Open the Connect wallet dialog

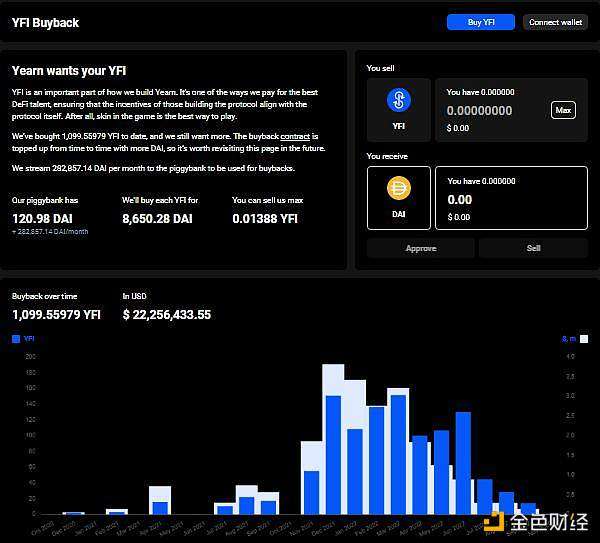555,22
